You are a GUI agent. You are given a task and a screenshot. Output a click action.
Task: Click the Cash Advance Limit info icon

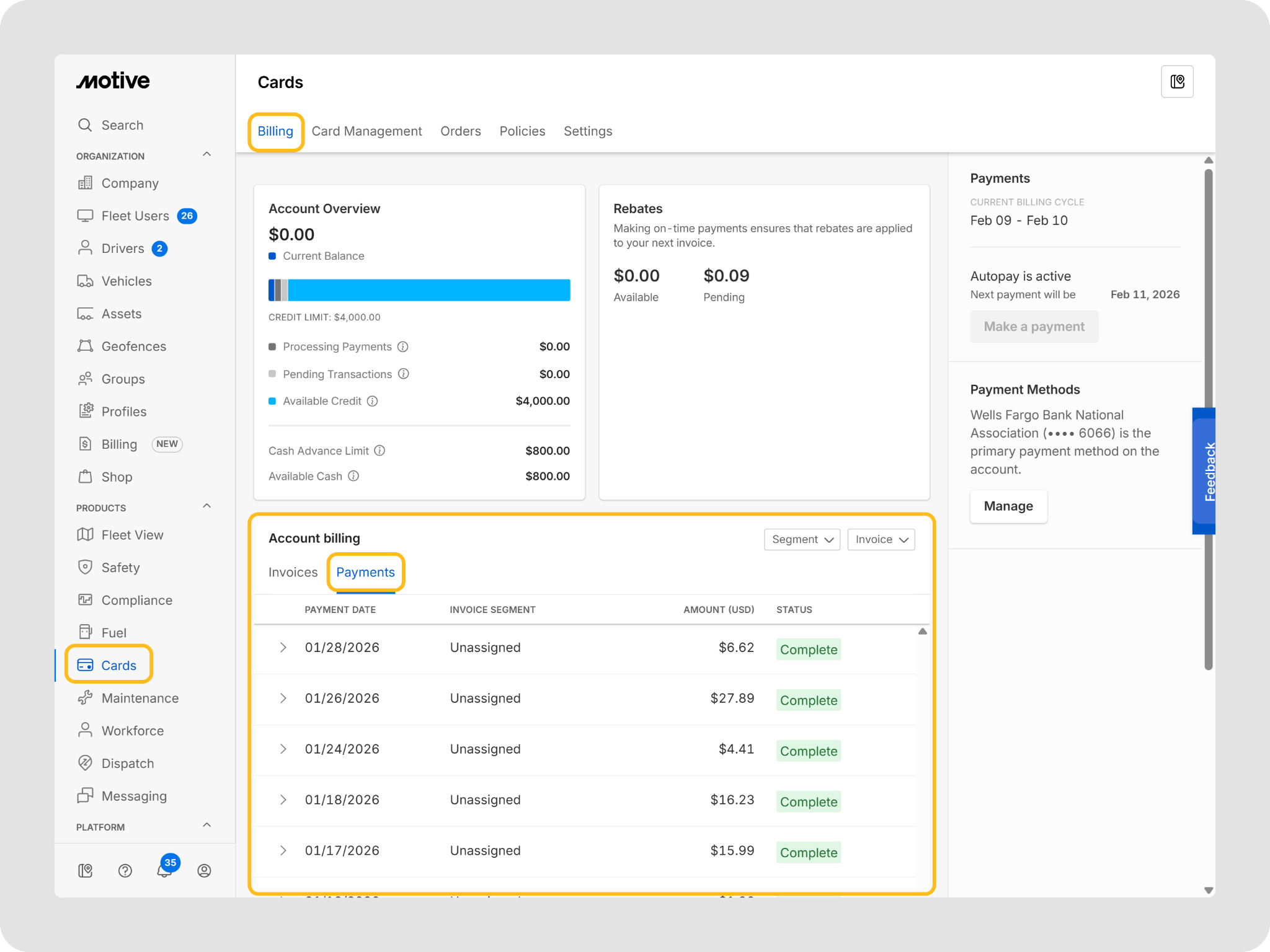pyautogui.click(x=380, y=451)
